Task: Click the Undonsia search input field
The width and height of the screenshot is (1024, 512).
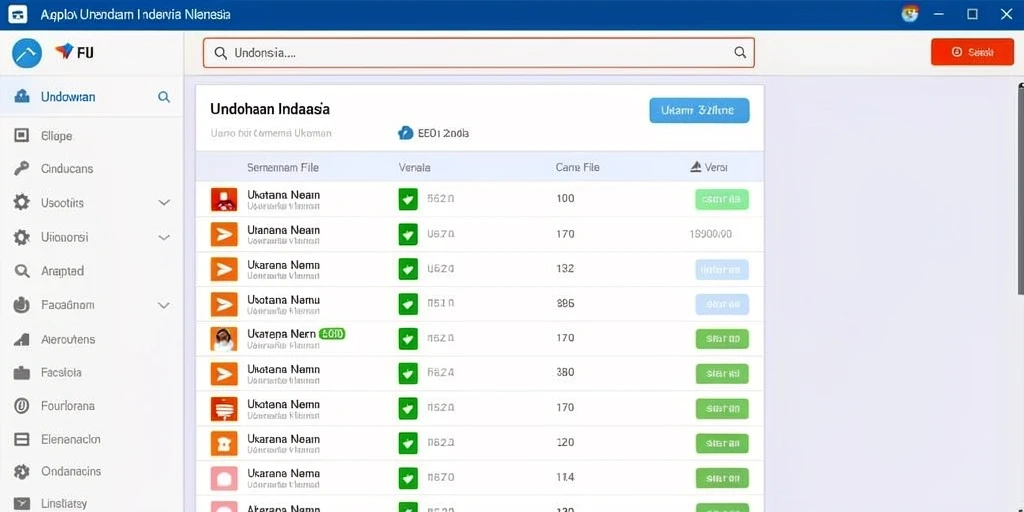Action: [479, 53]
